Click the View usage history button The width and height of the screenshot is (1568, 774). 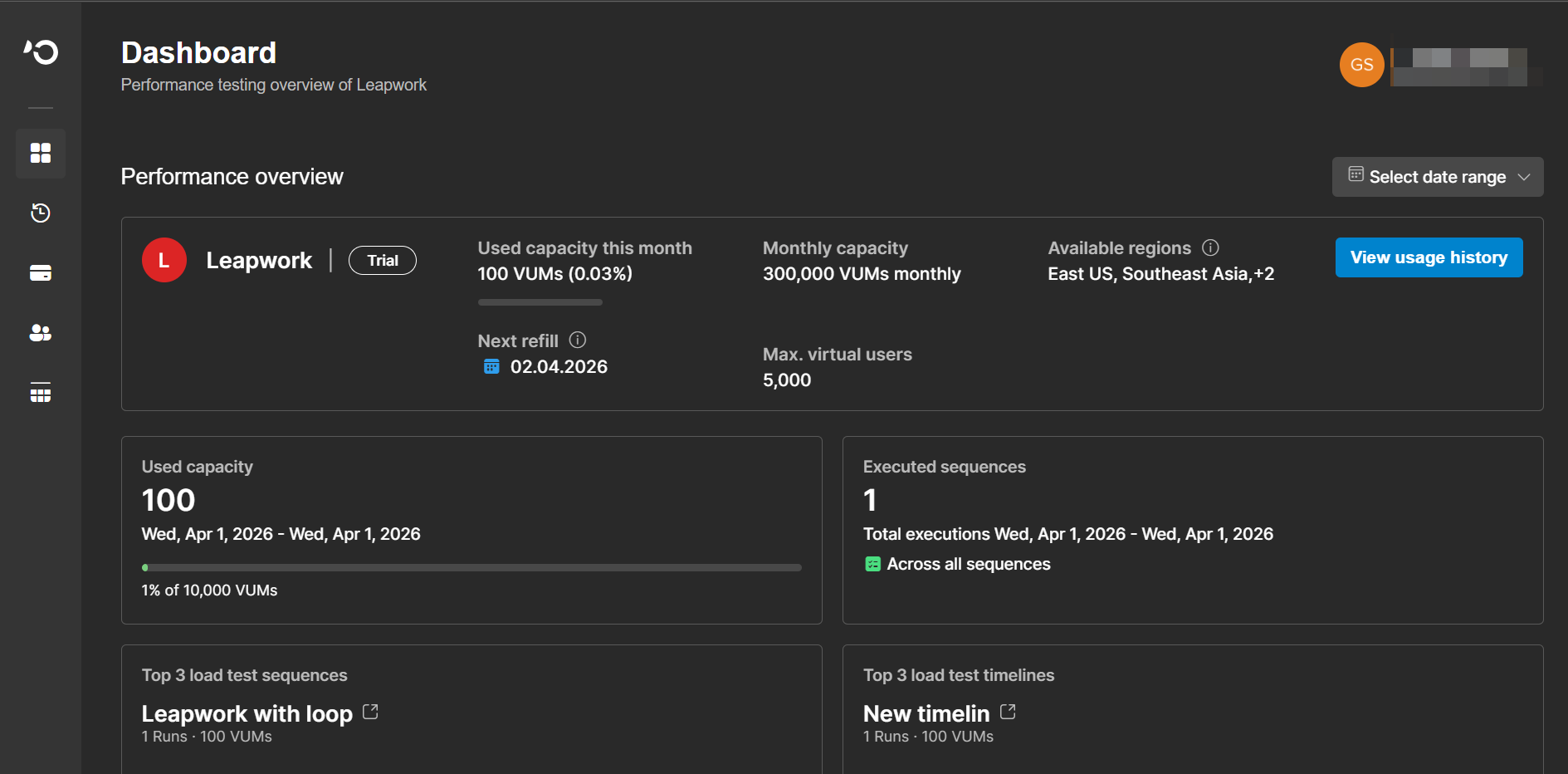pyautogui.click(x=1428, y=257)
